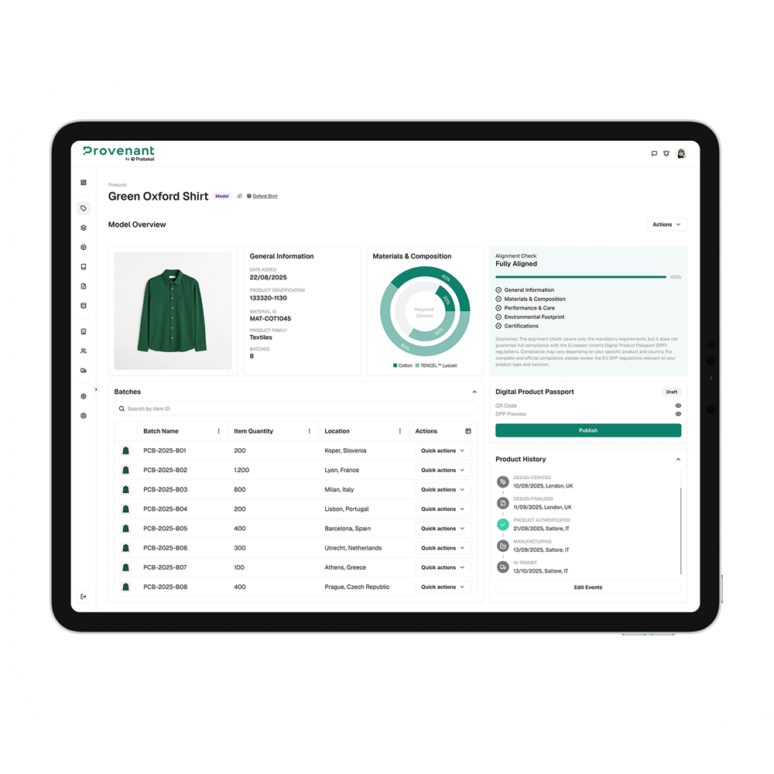Click the user profile avatar
Image resolution: width=774 pixels, height=774 pixels.
(681, 154)
